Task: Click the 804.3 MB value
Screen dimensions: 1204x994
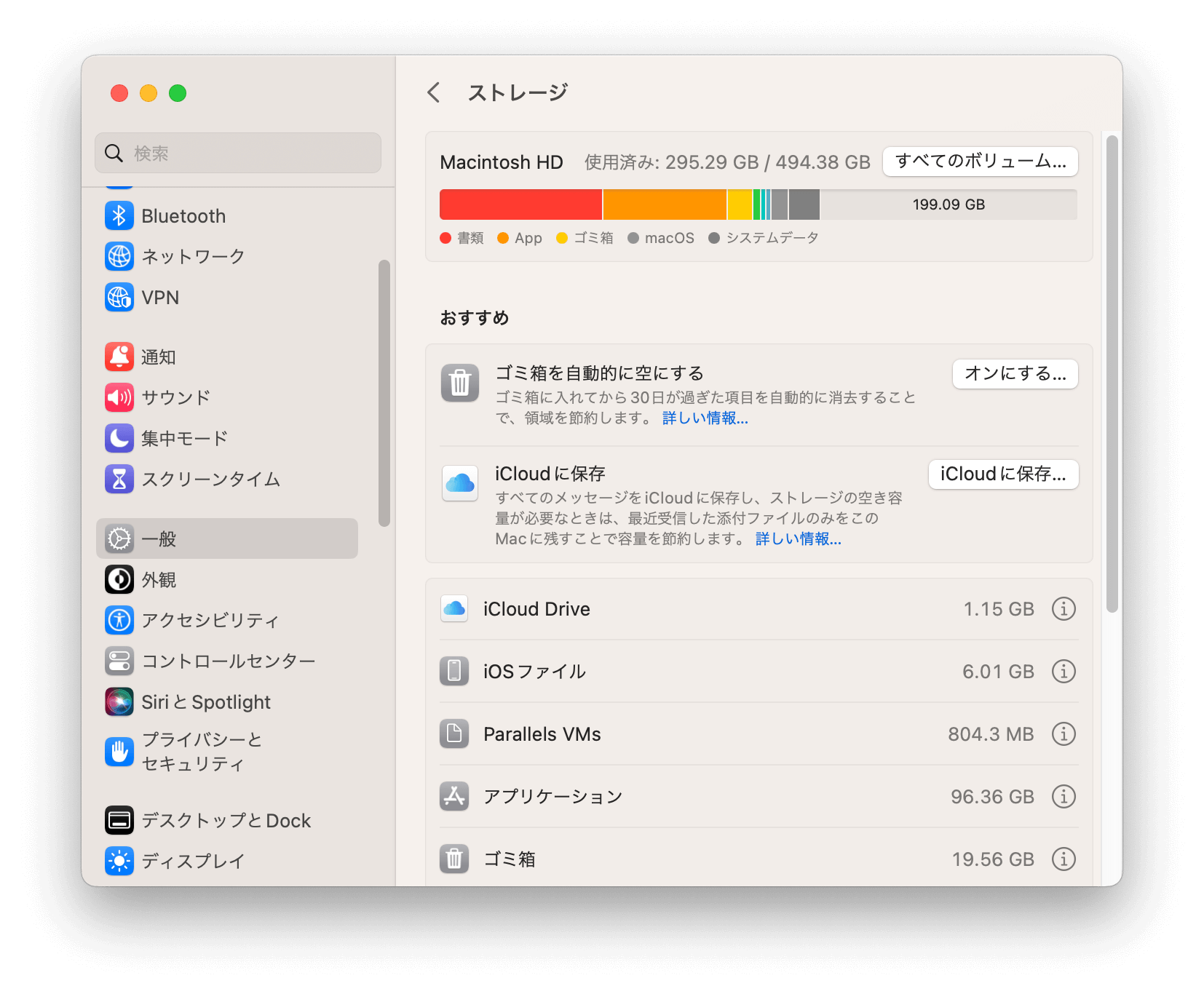Action: tap(991, 734)
